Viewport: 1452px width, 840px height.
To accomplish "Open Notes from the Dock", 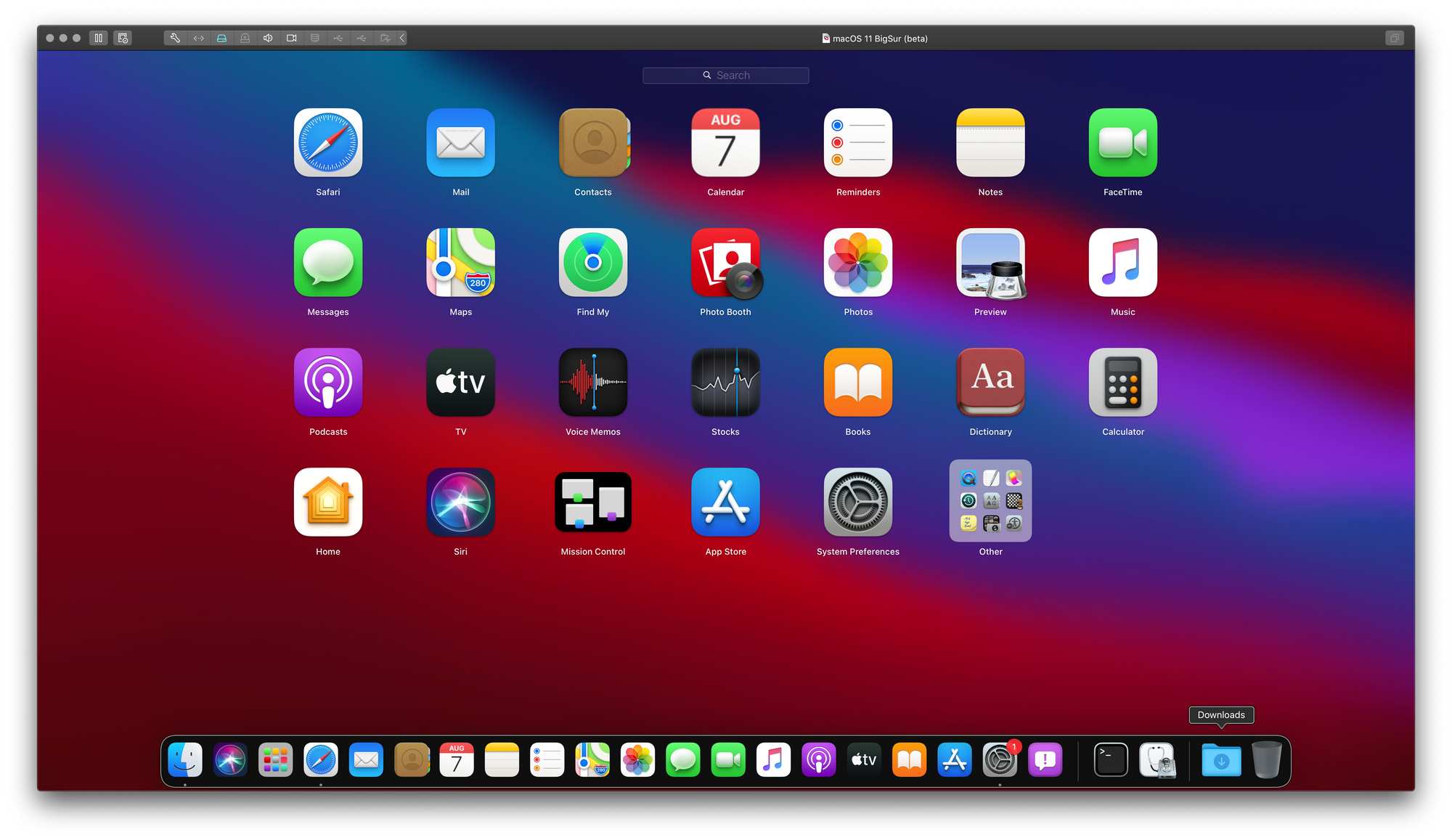I will click(502, 760).
